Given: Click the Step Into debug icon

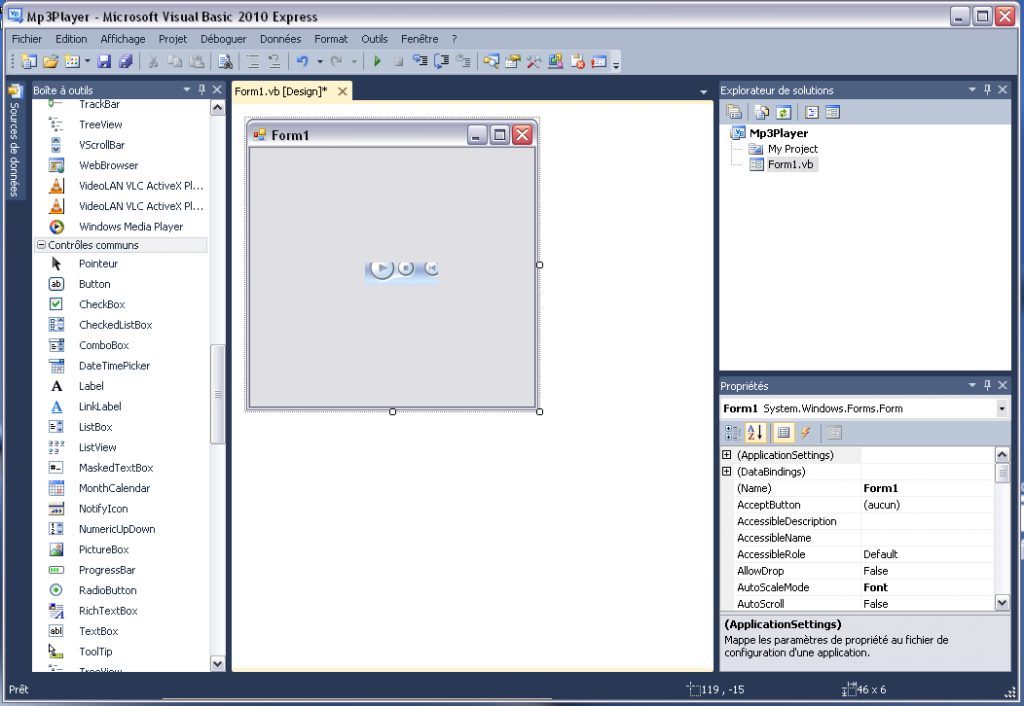Looking at the screenshot, I should [420, 61].
